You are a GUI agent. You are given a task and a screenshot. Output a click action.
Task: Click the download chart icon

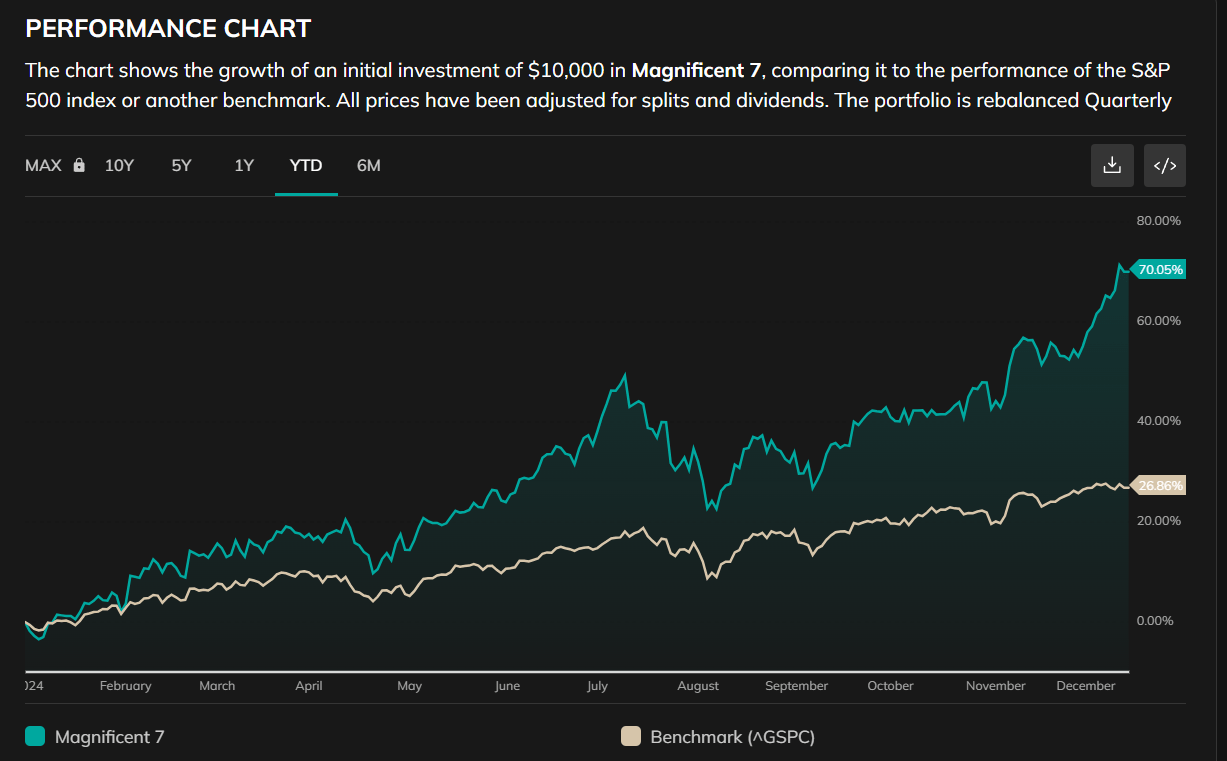pos(1112,165)
